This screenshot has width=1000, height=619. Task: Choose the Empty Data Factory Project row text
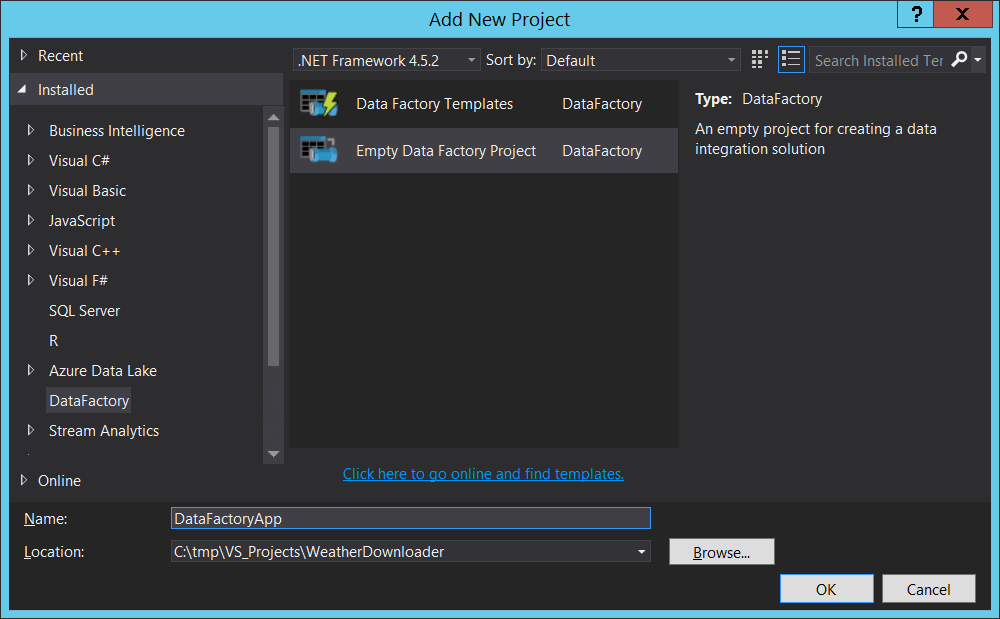tap(446, 150)
